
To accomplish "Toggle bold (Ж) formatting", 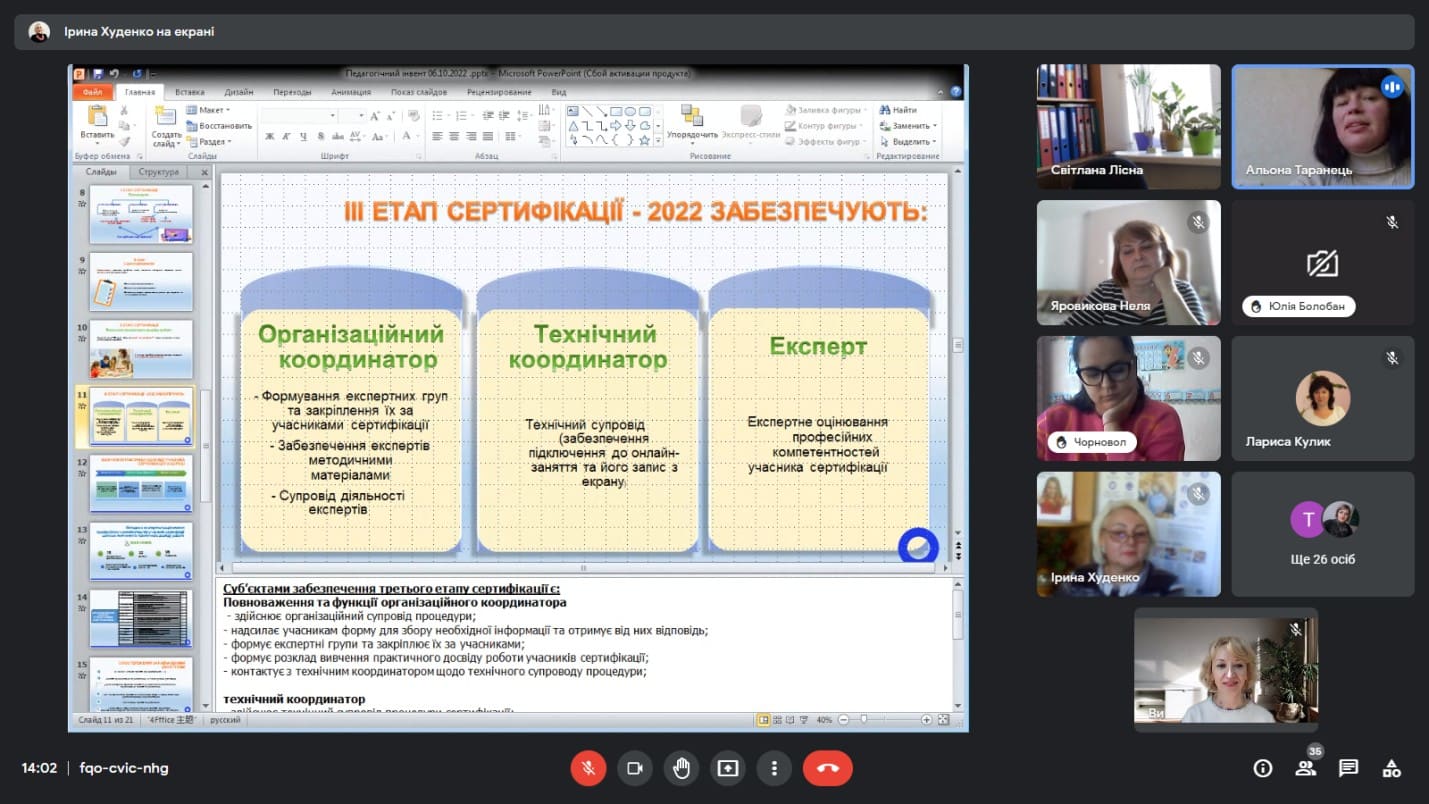I will click(270, 137).
